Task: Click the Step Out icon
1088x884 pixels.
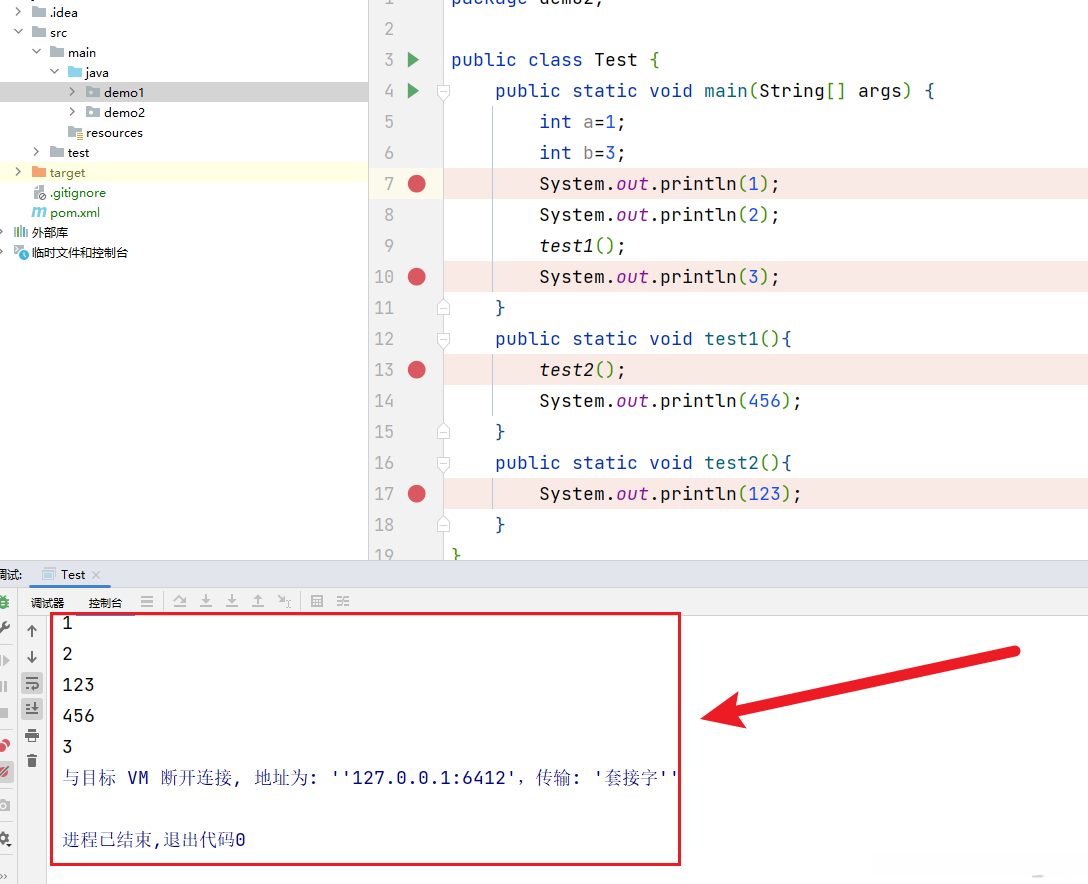Action: click(x=257, y=602)
